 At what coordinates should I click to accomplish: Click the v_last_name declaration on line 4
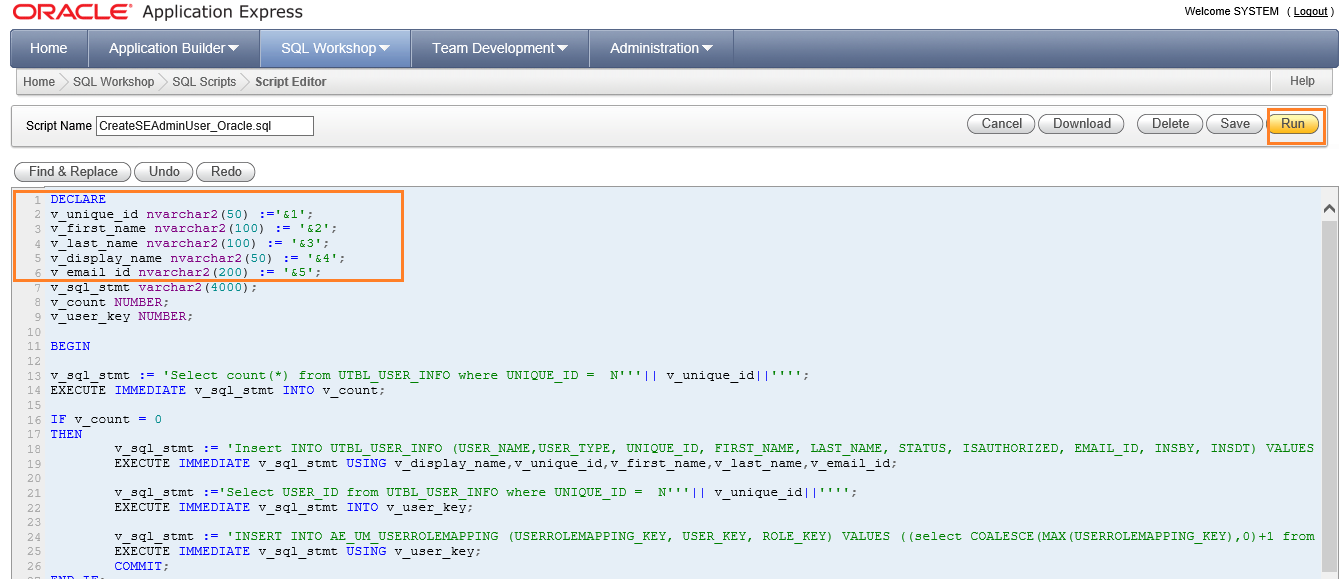(190, 243)
